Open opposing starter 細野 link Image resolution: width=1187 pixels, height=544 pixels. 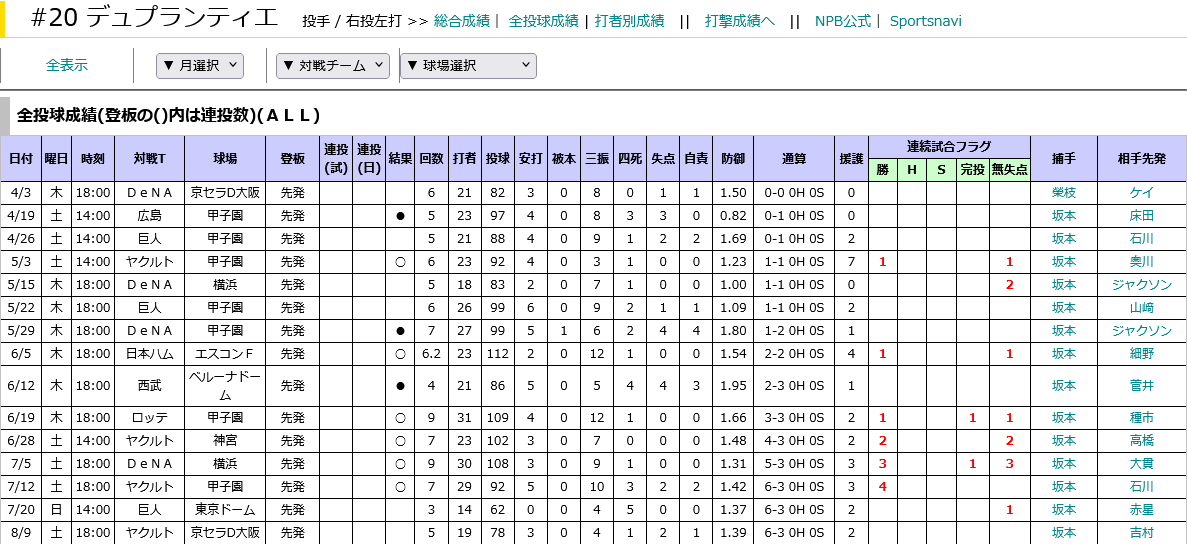[1141, 354]
